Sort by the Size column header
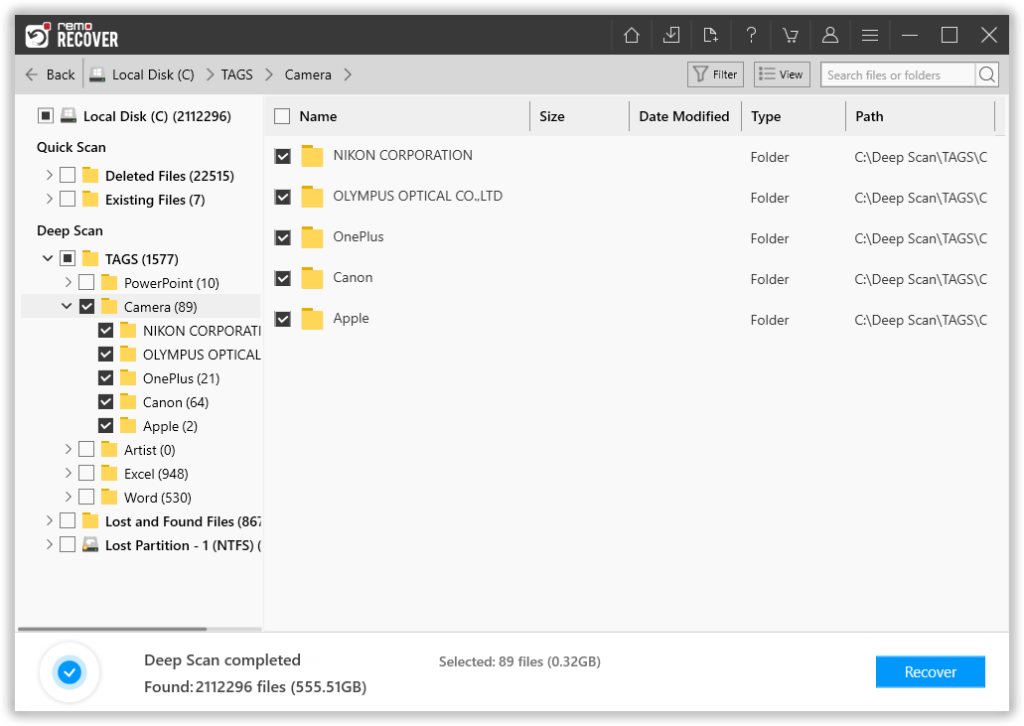Viewport: 1024px width, 726px height. (552, 116)
